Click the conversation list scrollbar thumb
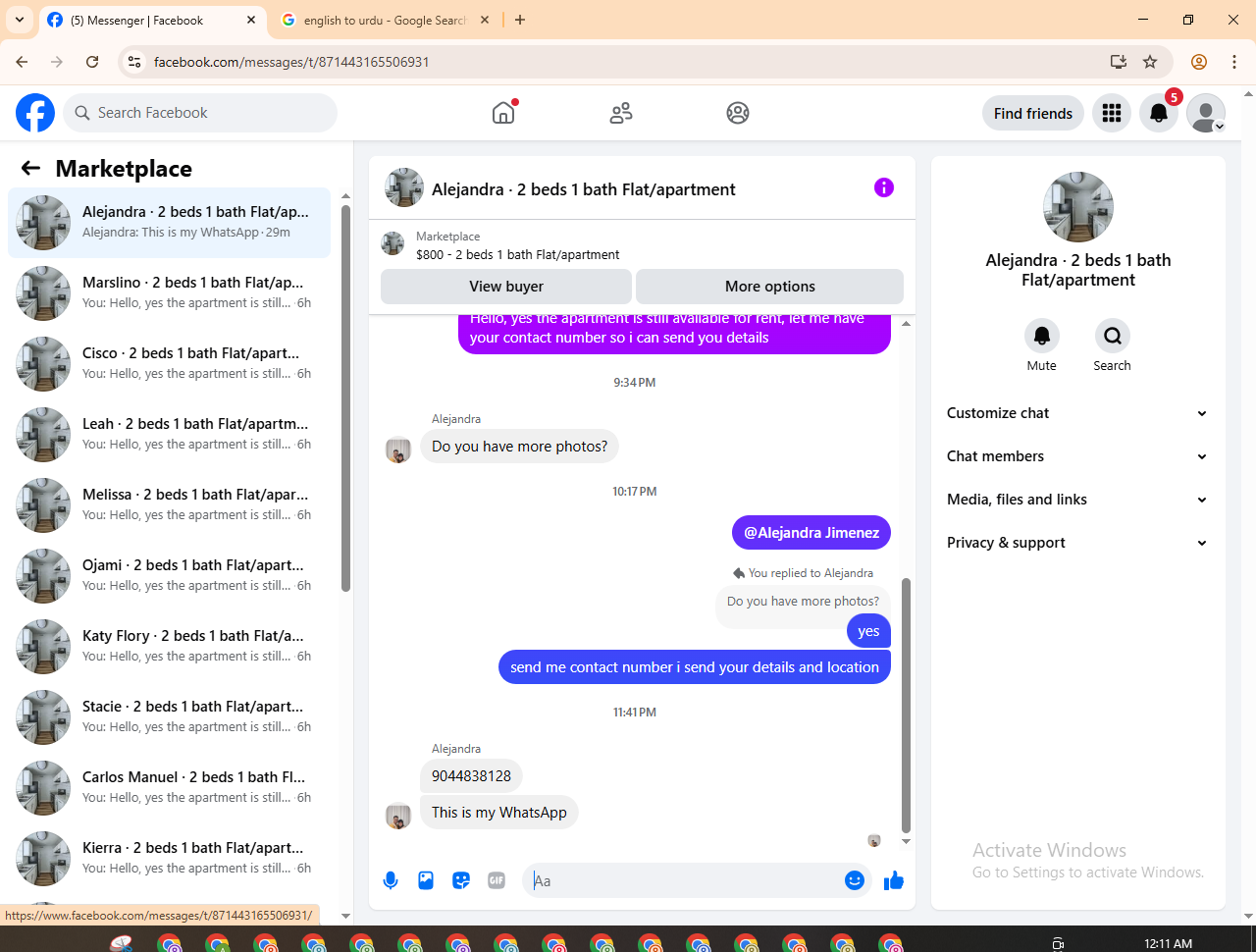Image resolution: width=1256 pixels, height=952 pixels. [345, 397]
